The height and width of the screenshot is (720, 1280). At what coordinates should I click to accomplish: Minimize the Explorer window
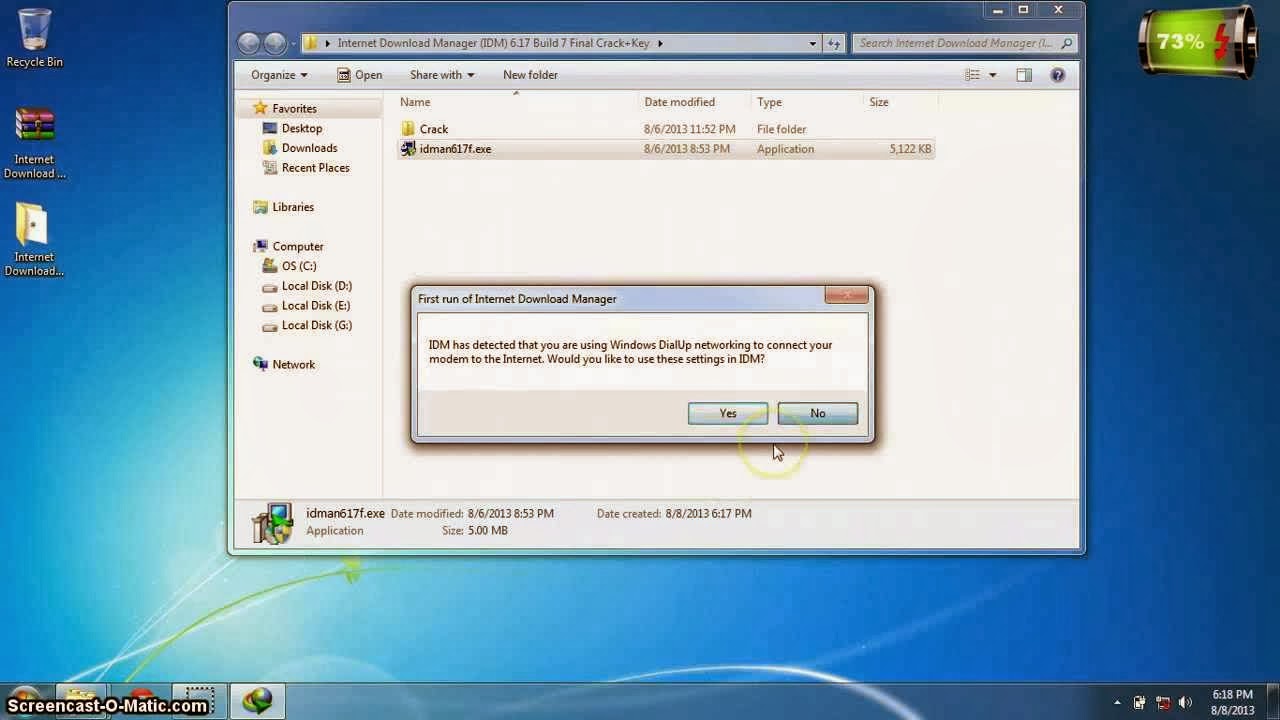coord(998,10)
